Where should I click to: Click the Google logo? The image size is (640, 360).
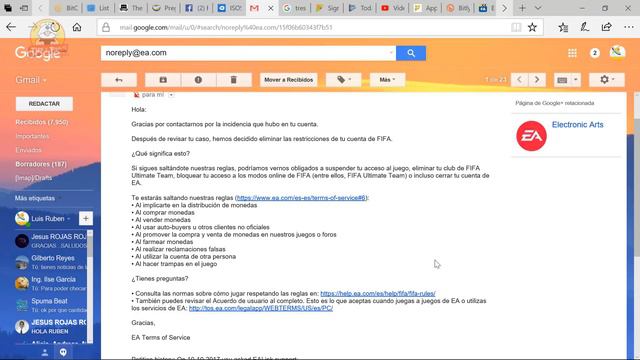click(x=38, y=53)
